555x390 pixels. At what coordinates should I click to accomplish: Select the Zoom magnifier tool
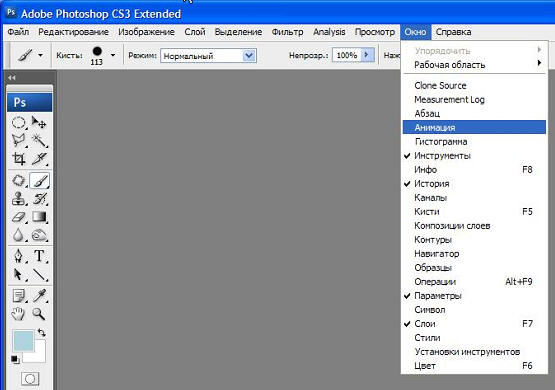coord(39,314)
